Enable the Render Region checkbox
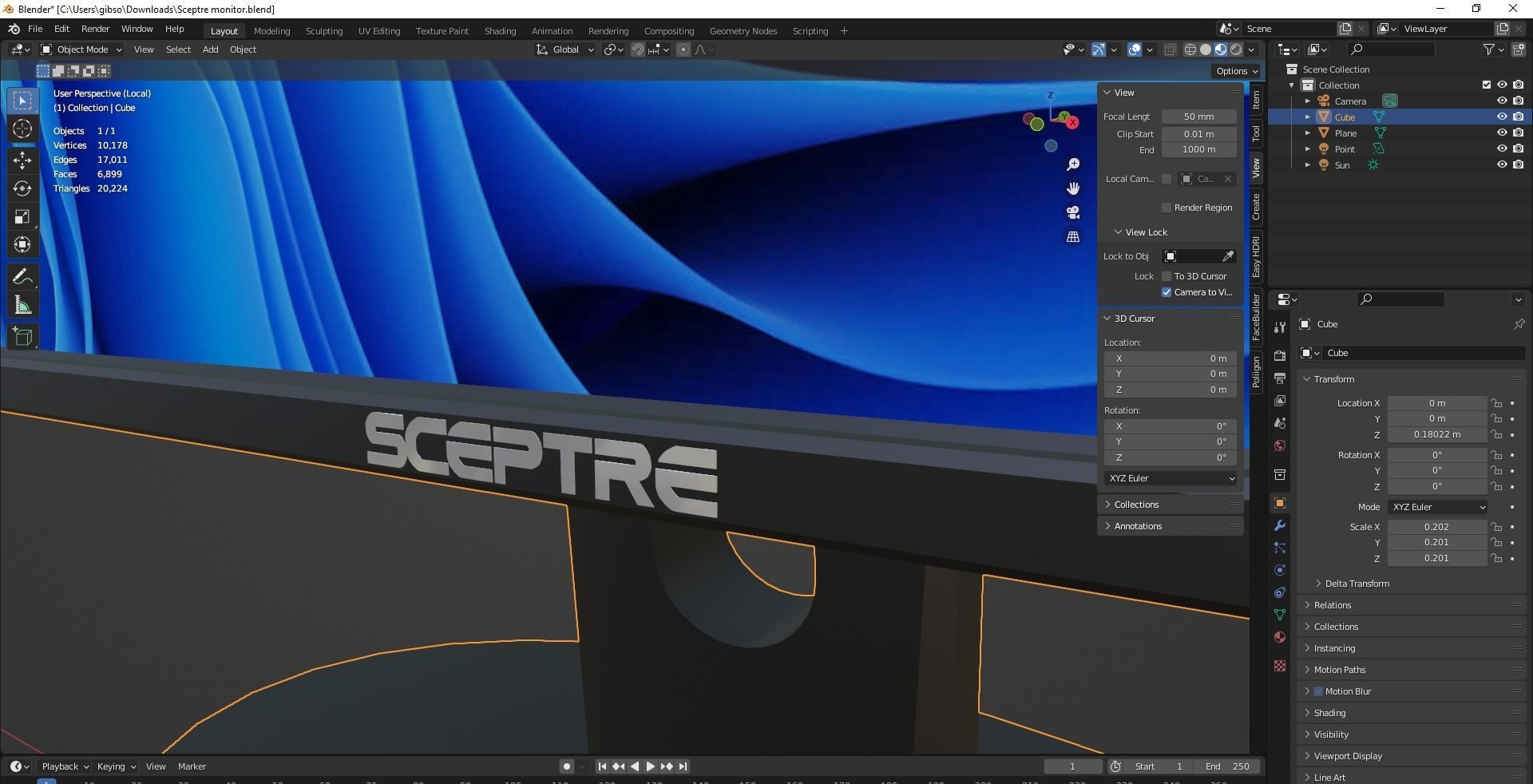1533x784 pixels. click(x=1167, y=208)
